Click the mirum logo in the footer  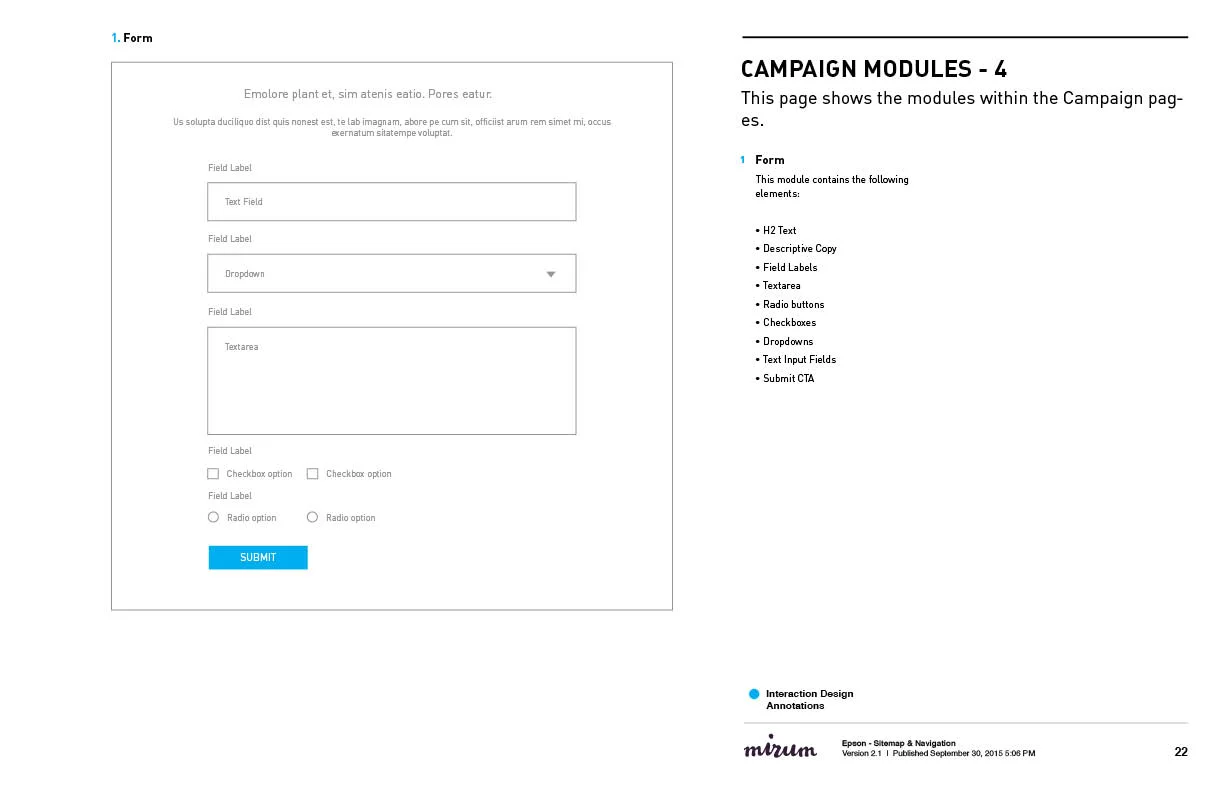(780, 747)
